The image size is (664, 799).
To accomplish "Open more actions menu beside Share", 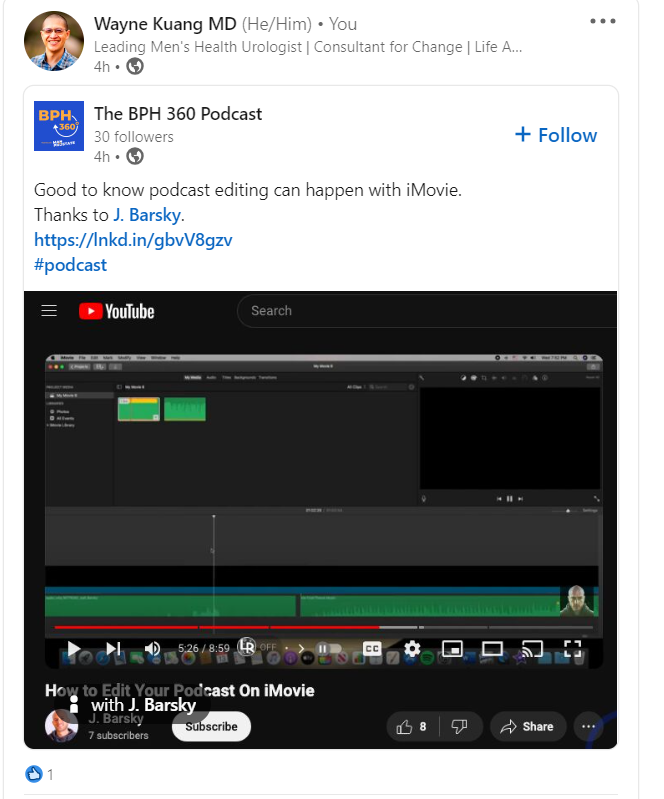I will 589,727.
